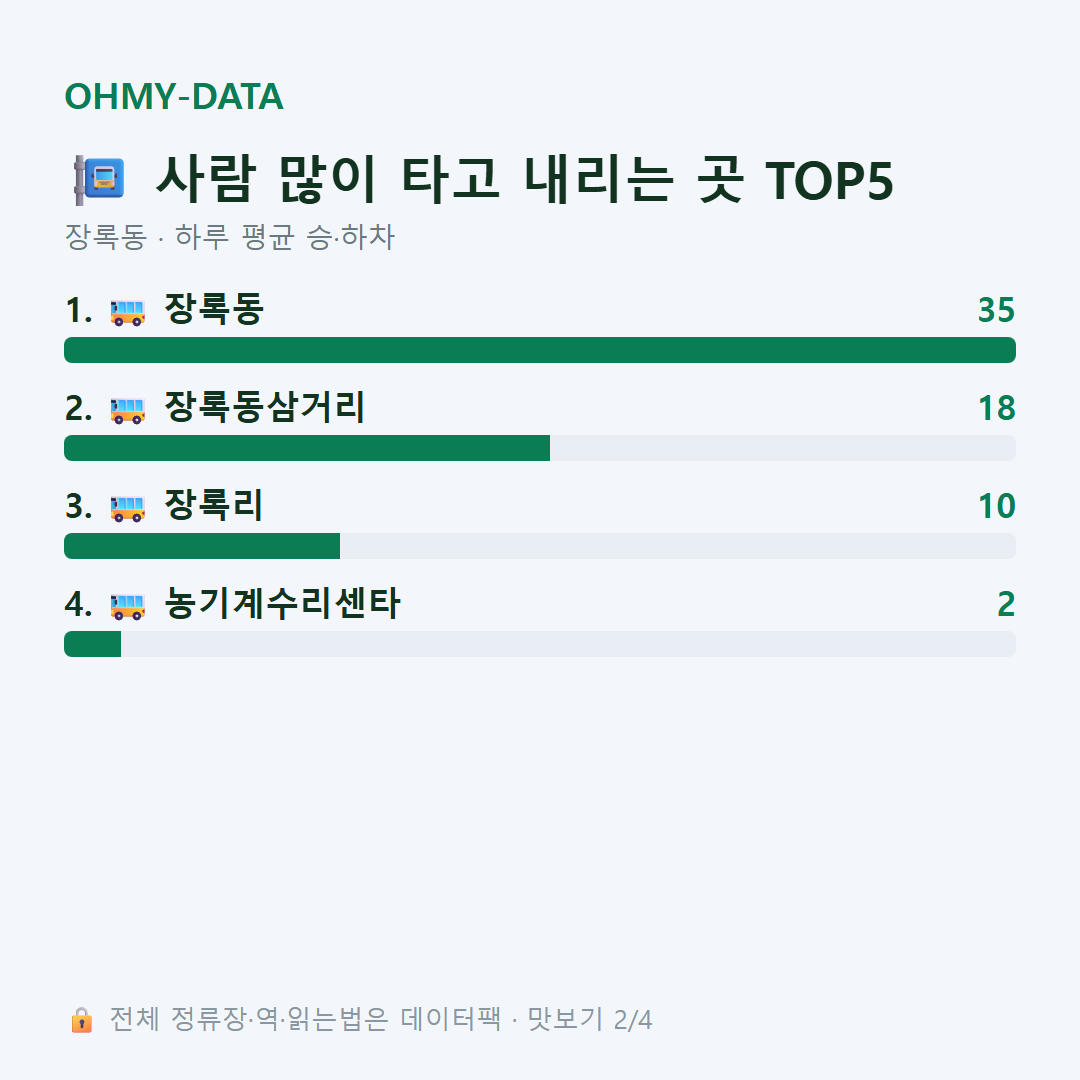1080x1080 pixels.
Task: Click the bus icon next to 농기계수리센타
Action: pyautogui.click(x=128, y=605)
